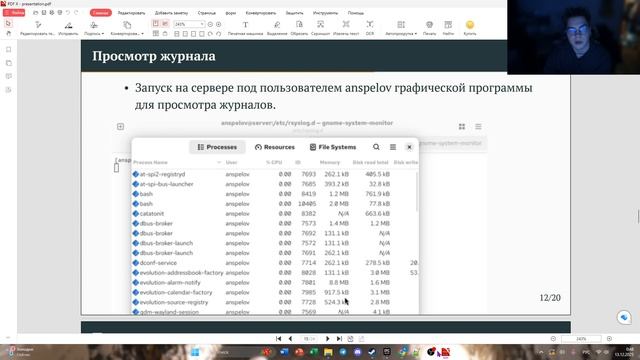
Task: Choose the hand pan tool
Action: tap(9, 33)
